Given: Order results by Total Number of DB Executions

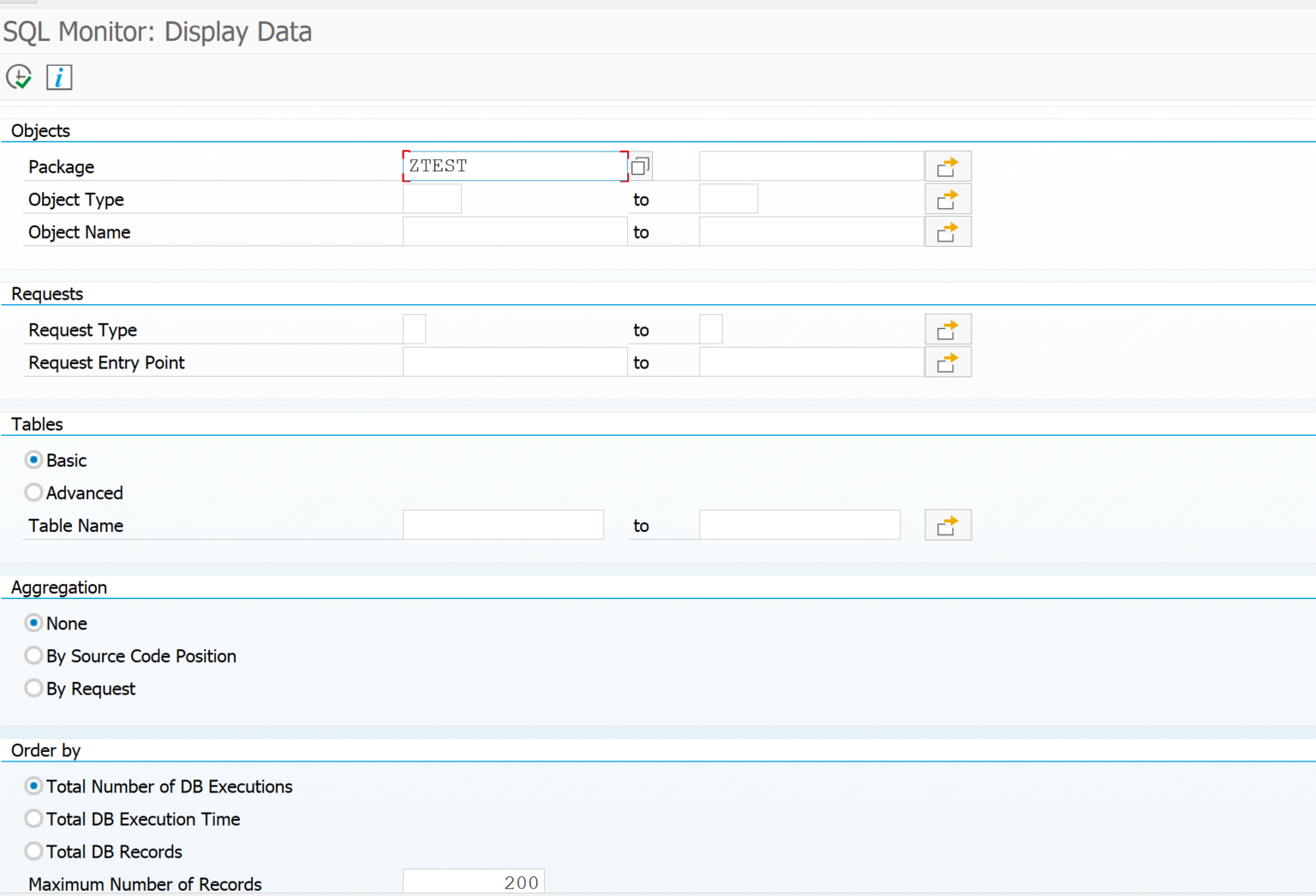Looking at the screenshot, I should (33, 785).
